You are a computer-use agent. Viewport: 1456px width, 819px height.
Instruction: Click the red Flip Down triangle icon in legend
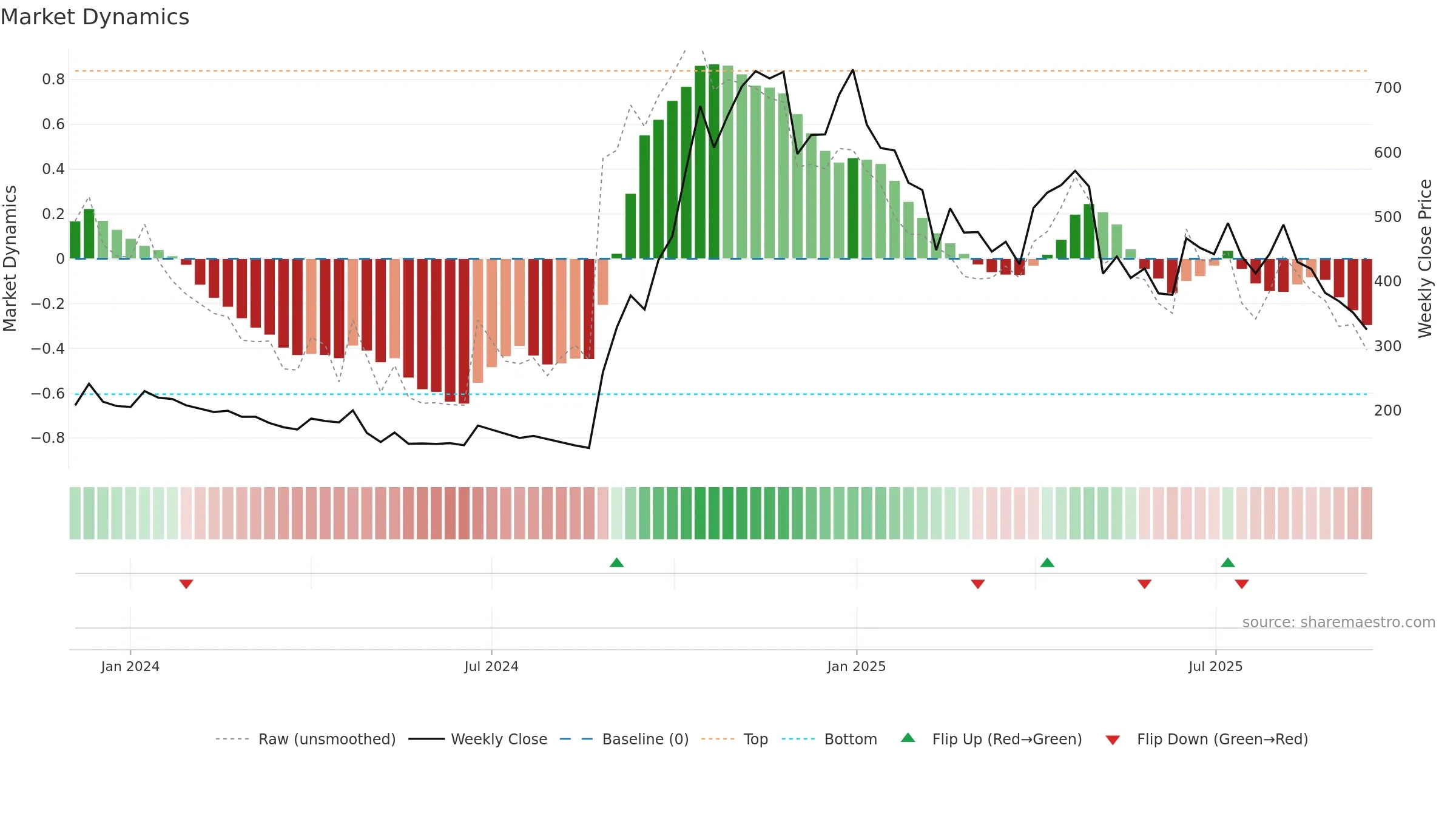tap(1113, 740)
